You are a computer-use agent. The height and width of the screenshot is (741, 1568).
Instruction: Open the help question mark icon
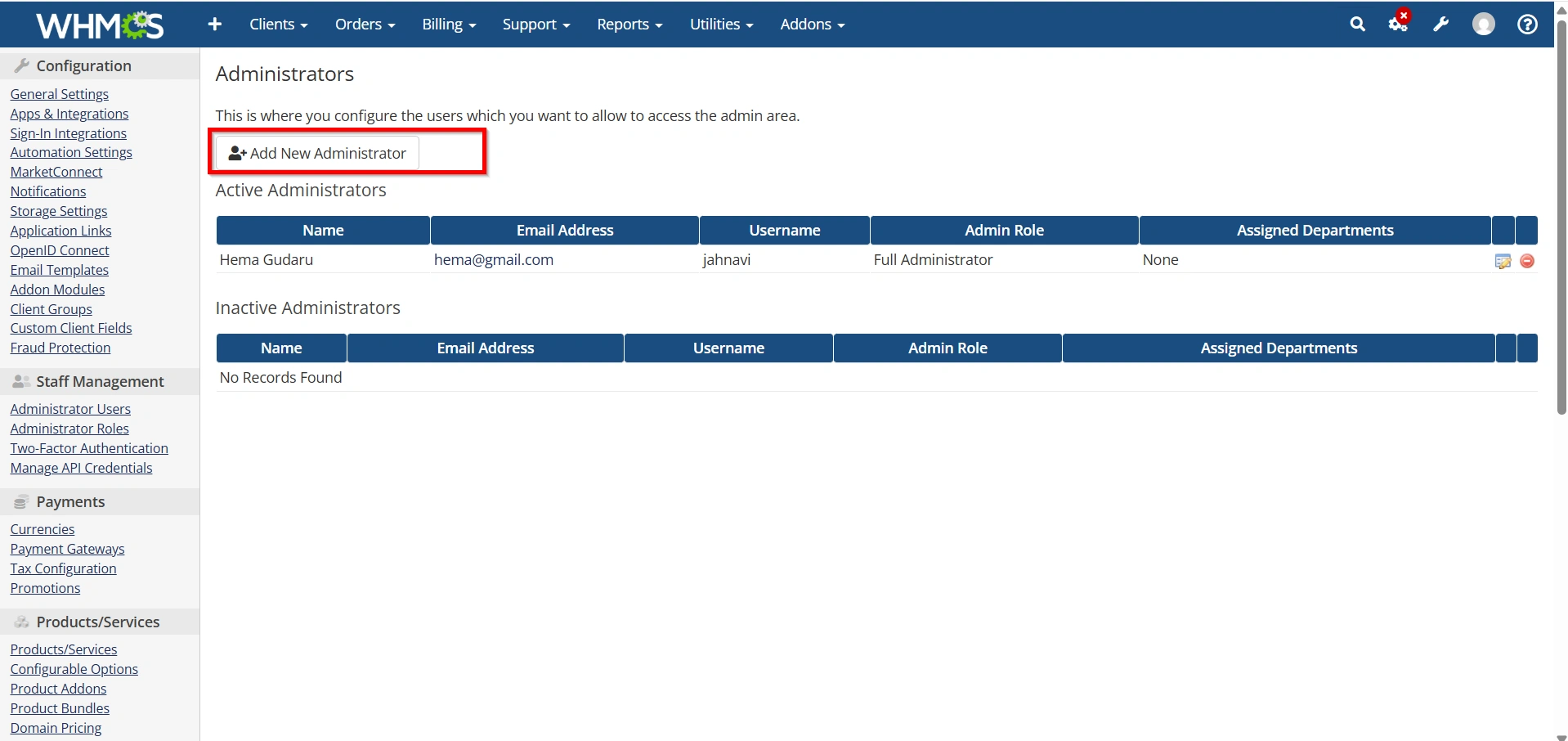pos(1527,25)
